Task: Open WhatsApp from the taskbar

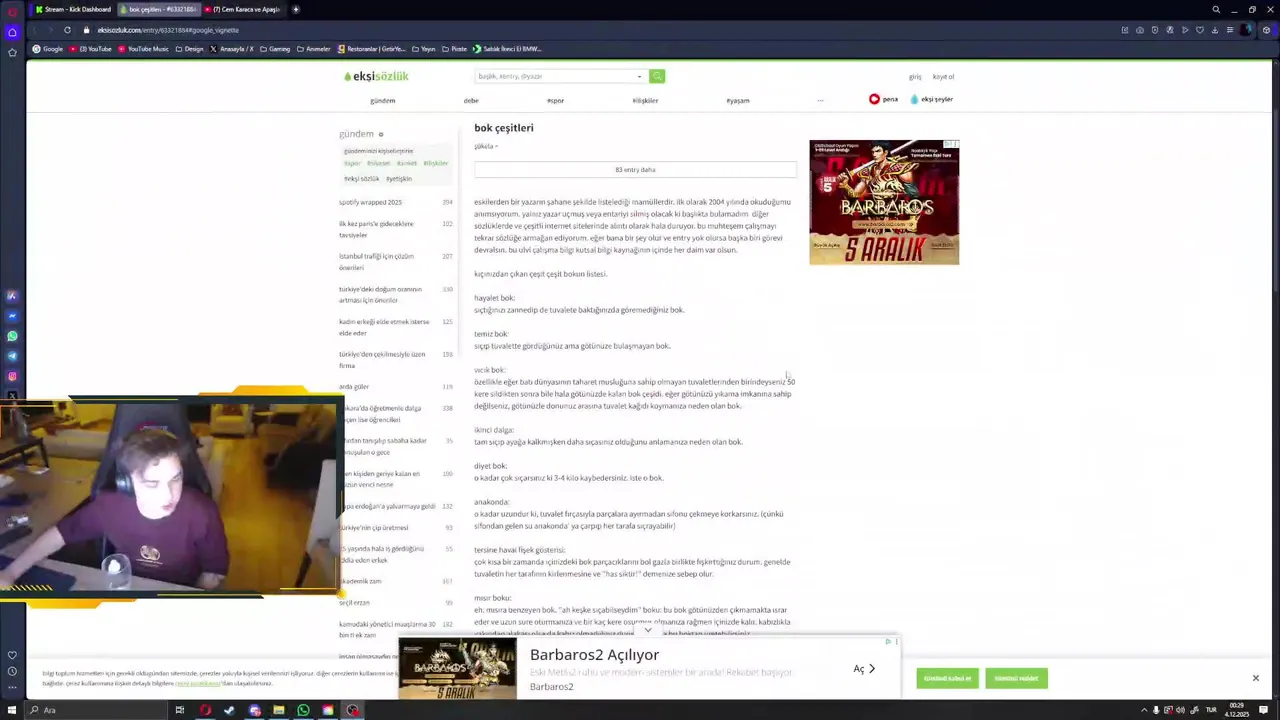Action: tap(303, 710)
